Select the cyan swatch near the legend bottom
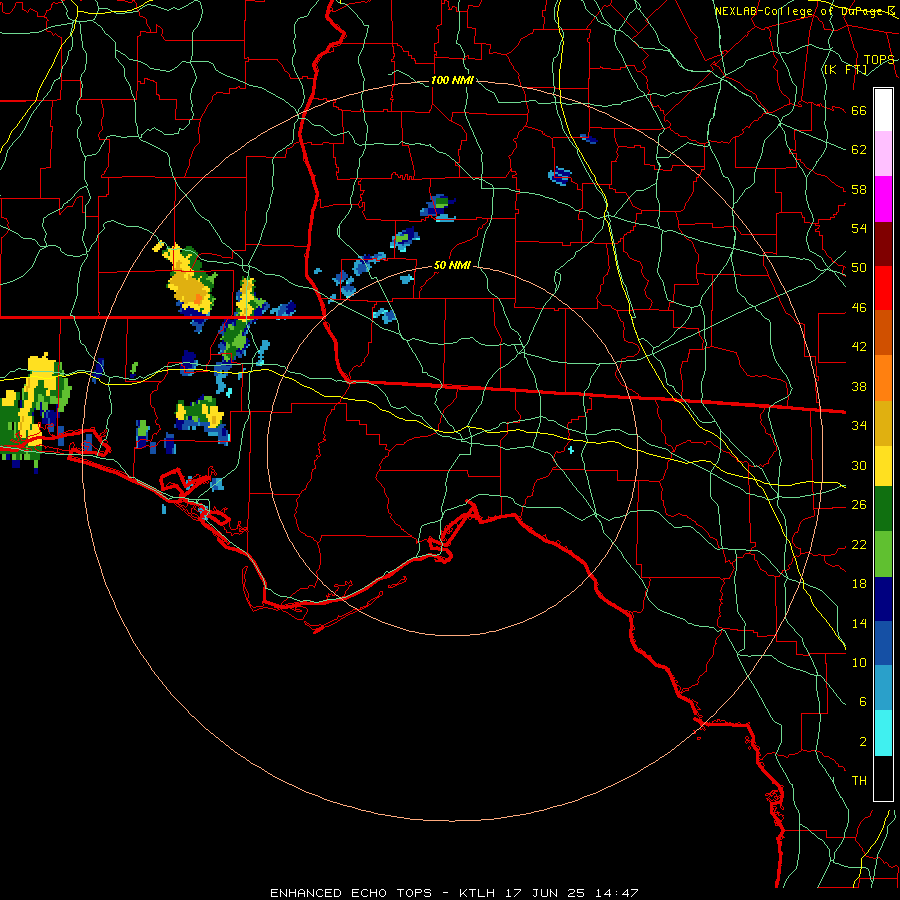 (x=883, y=733)
